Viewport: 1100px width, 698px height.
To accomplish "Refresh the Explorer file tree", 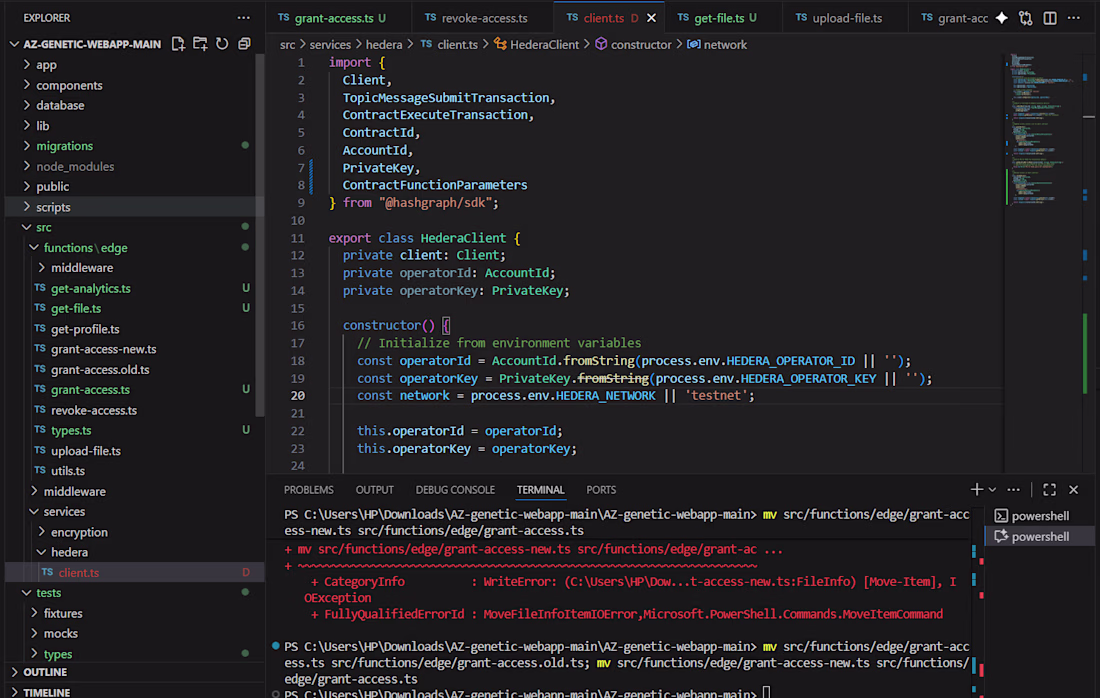I will (x=222, y=44).
